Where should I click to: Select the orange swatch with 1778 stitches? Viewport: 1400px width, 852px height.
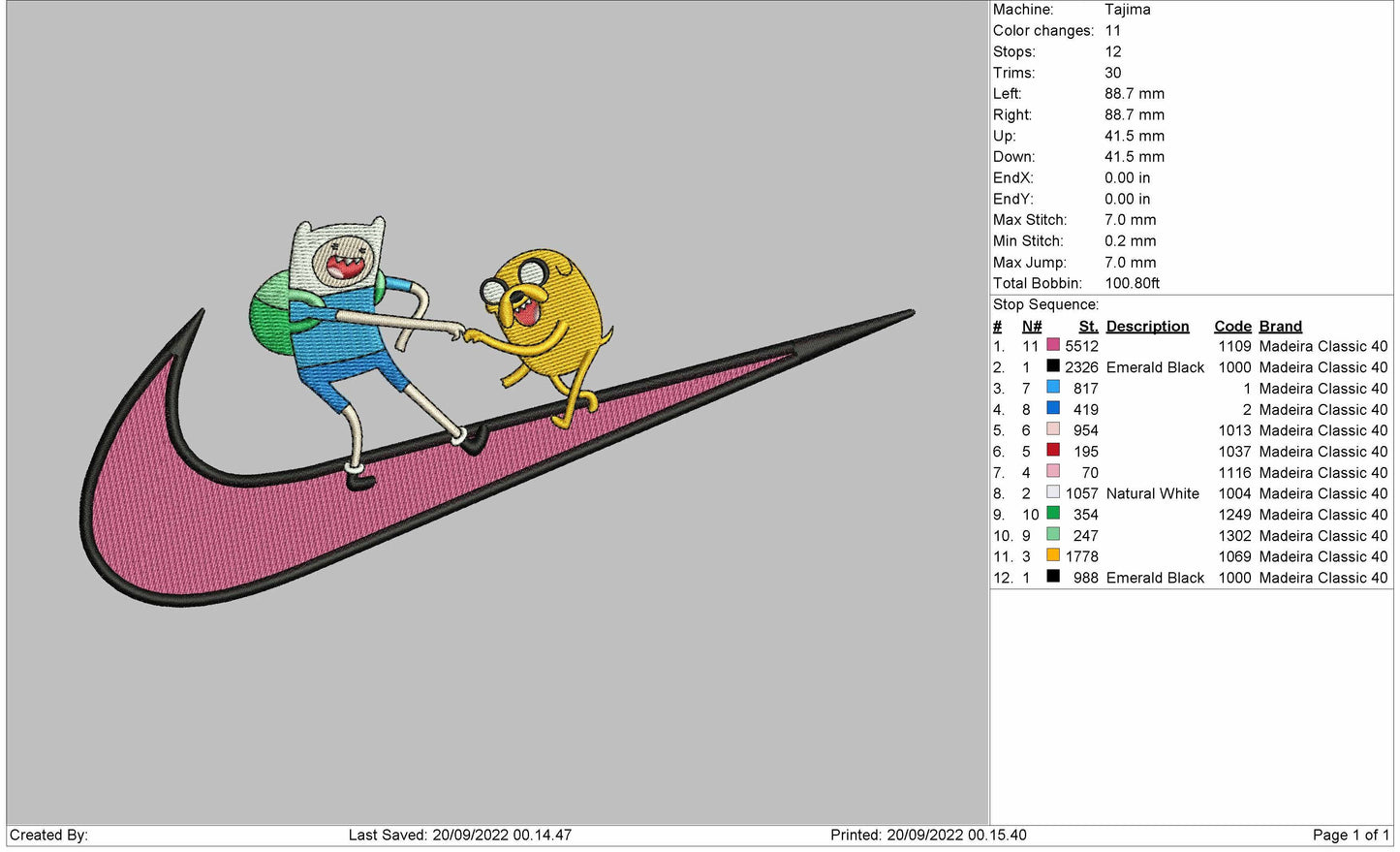click(x=1053, y=555)
